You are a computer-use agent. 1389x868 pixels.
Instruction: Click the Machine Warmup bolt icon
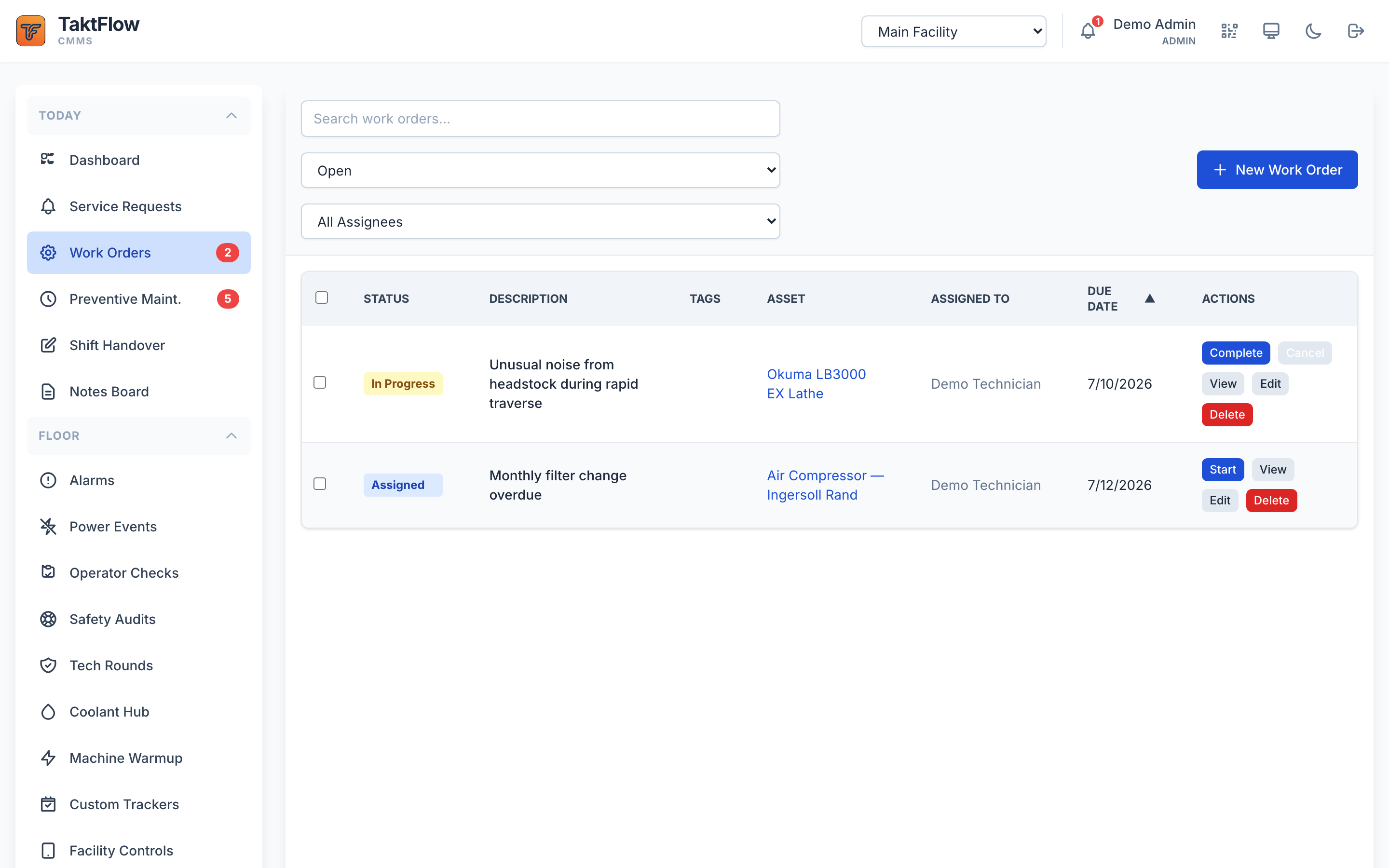pos(48,758)
